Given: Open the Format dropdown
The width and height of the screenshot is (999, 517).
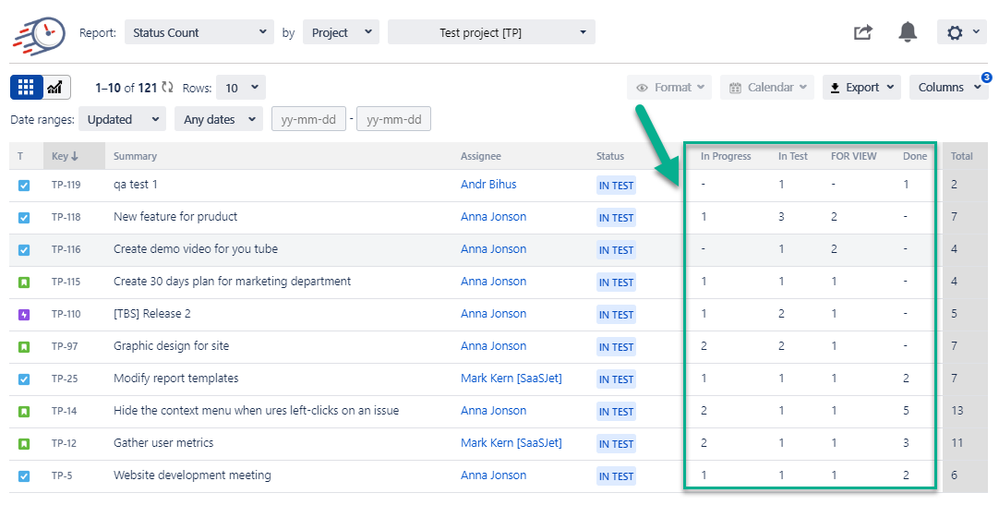Looking at the screenshot, I should point(669,88).
